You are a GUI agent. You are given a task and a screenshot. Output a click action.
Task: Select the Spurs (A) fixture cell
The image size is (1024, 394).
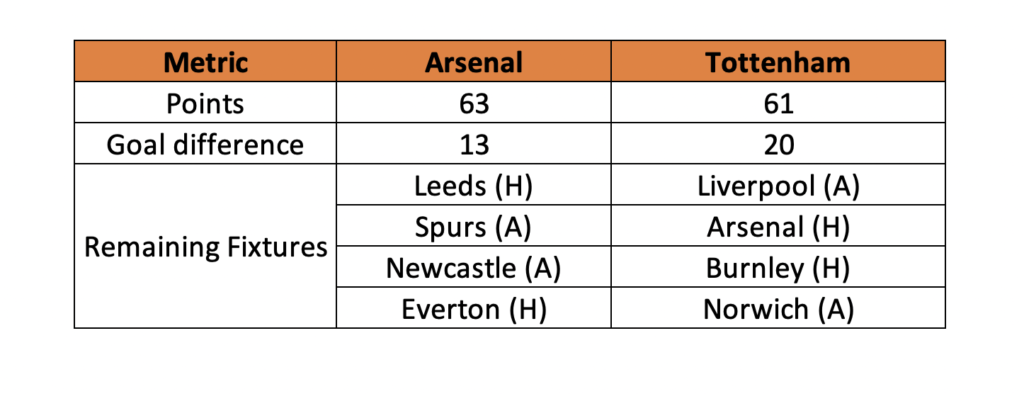click(473, 226)
